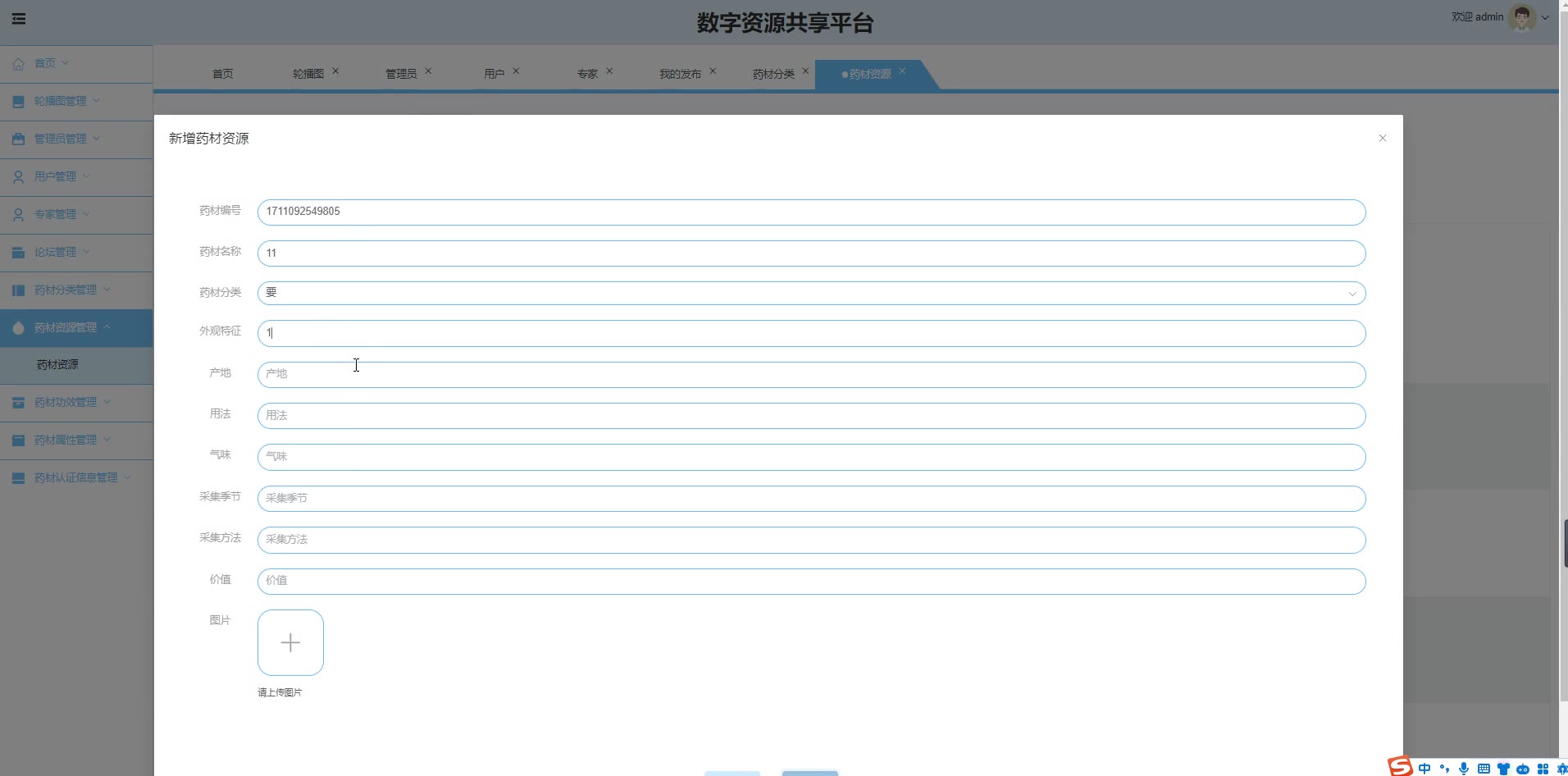Click the microphone voice input icon
1568x776 pixels.
1464,769
